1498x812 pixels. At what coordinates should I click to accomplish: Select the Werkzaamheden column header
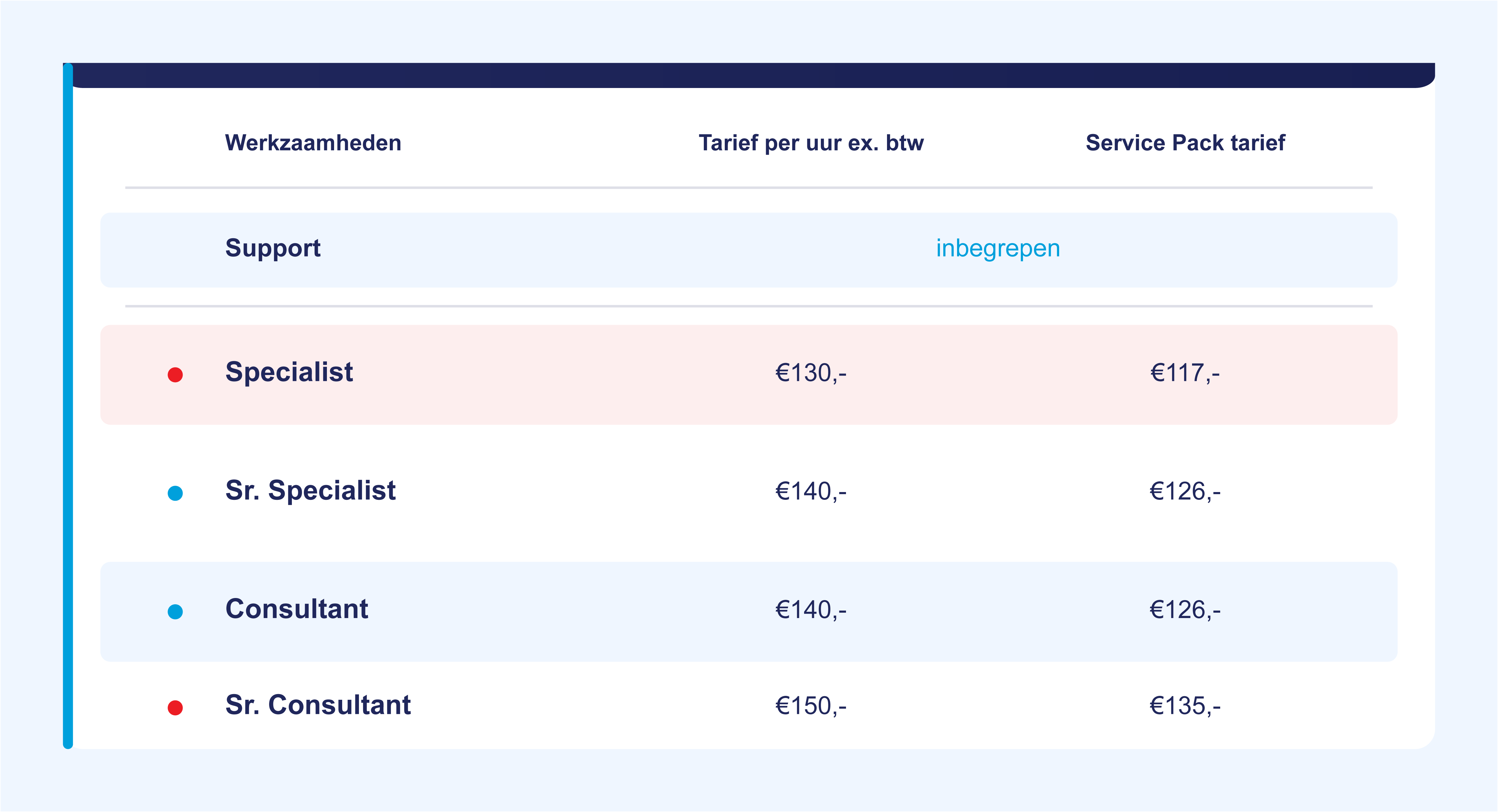tap(313, 143)
